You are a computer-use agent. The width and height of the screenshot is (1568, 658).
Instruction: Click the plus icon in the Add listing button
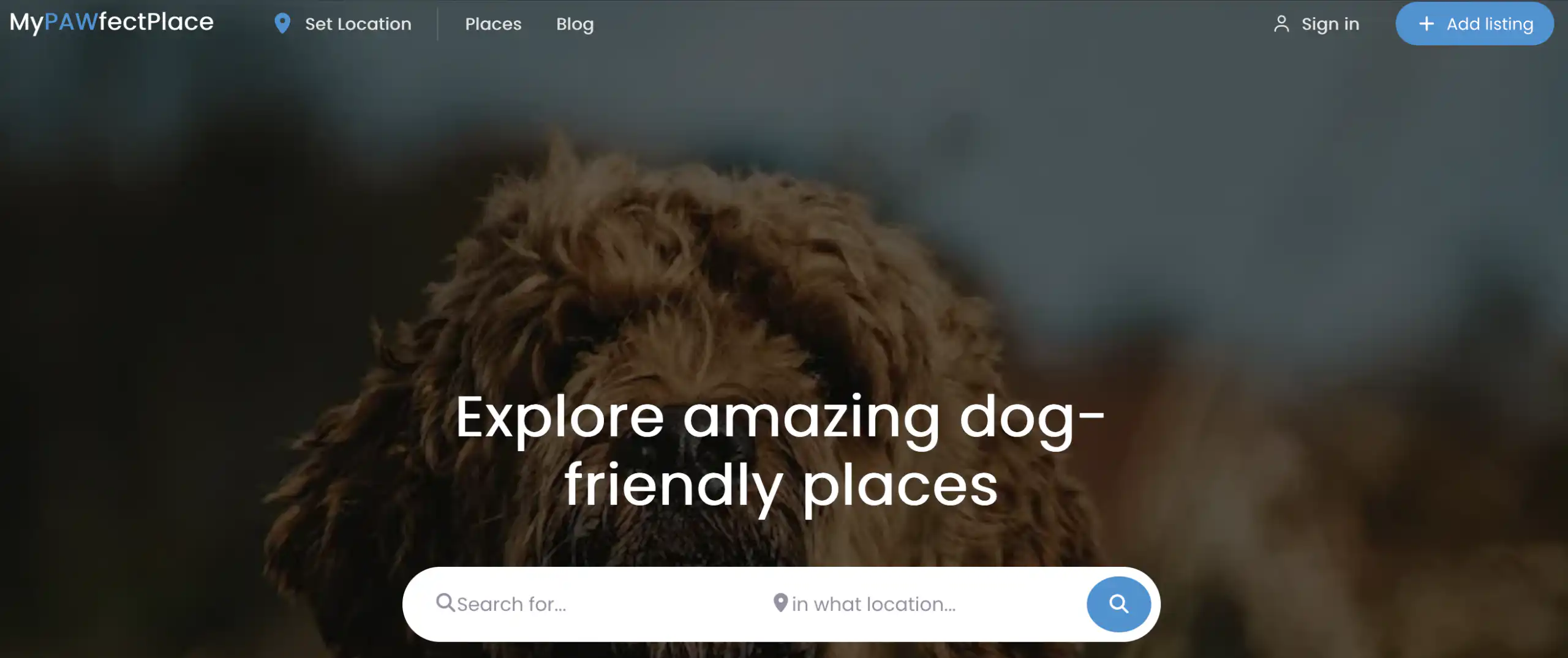tap(1427, 23)
